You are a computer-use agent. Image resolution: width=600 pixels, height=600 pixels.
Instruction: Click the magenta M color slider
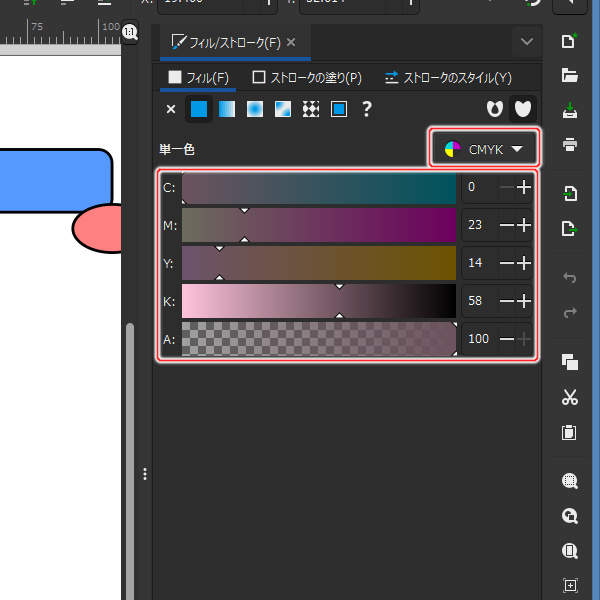[318, 225]
